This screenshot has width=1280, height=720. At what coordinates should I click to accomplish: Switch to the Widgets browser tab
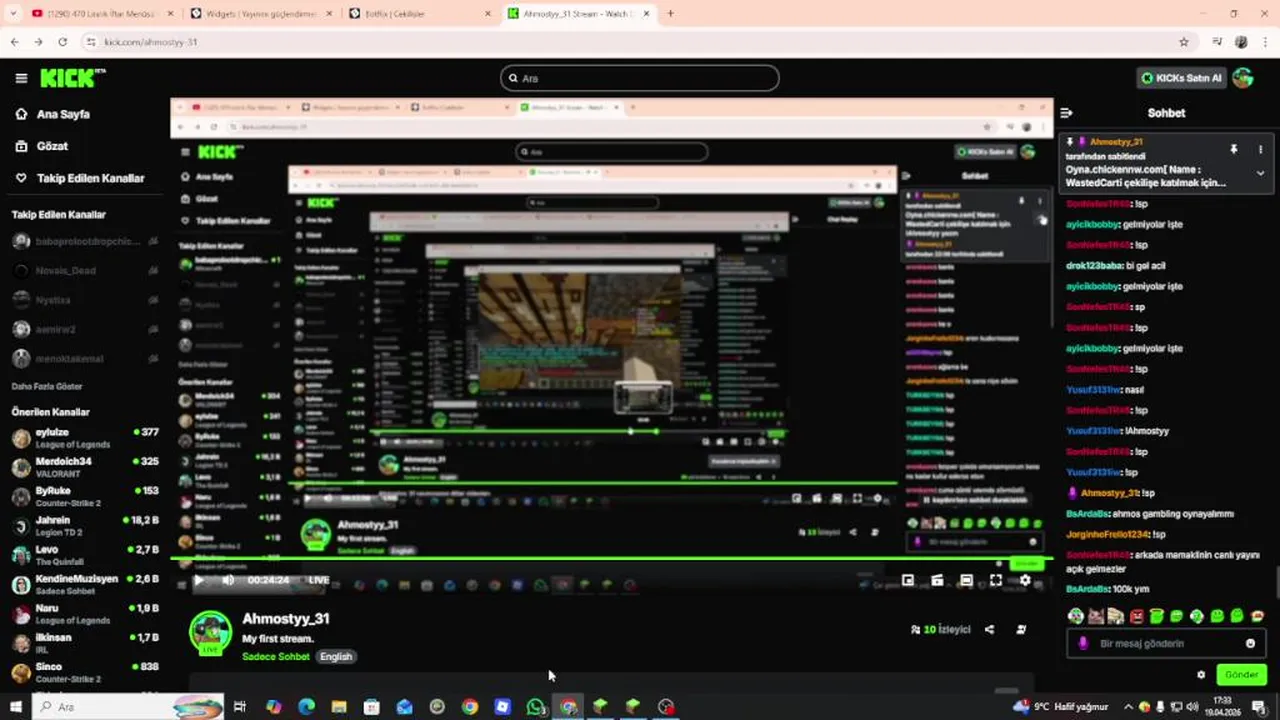(260, 14)
